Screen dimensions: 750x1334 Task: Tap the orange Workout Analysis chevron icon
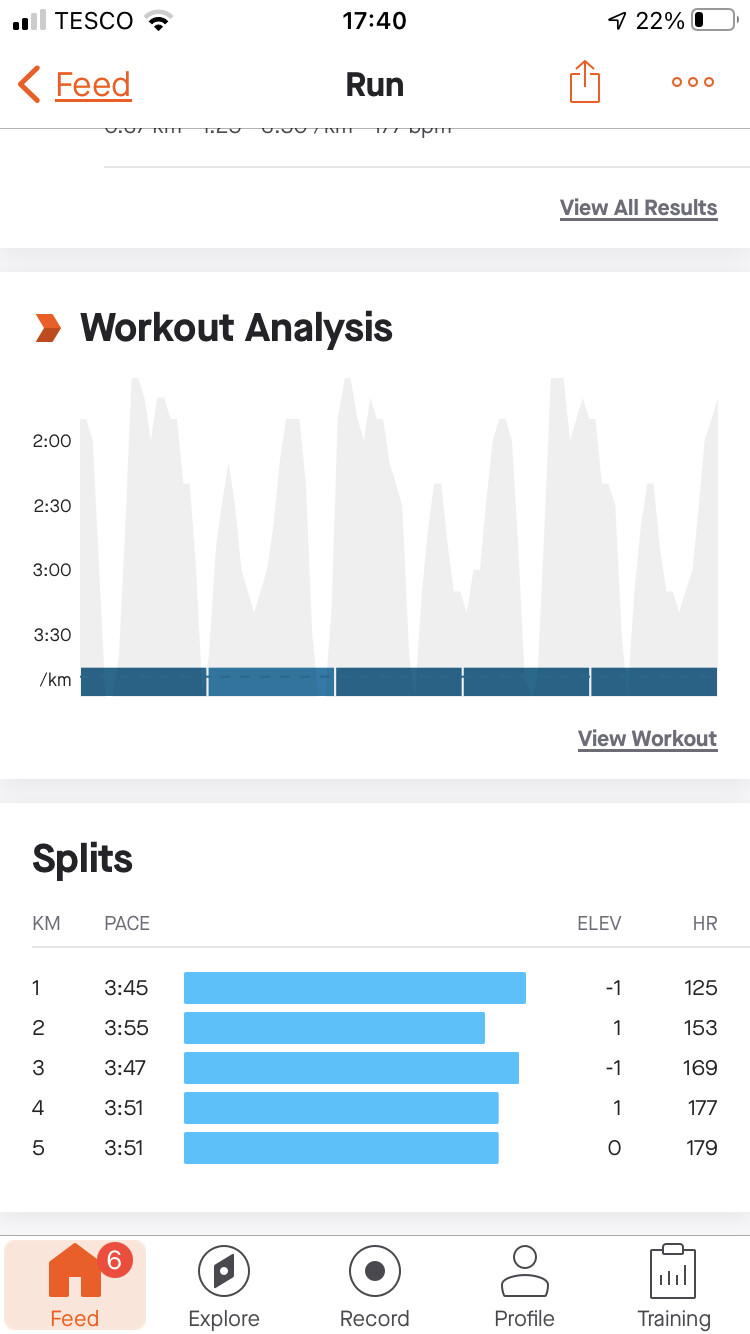click(47, 328)
